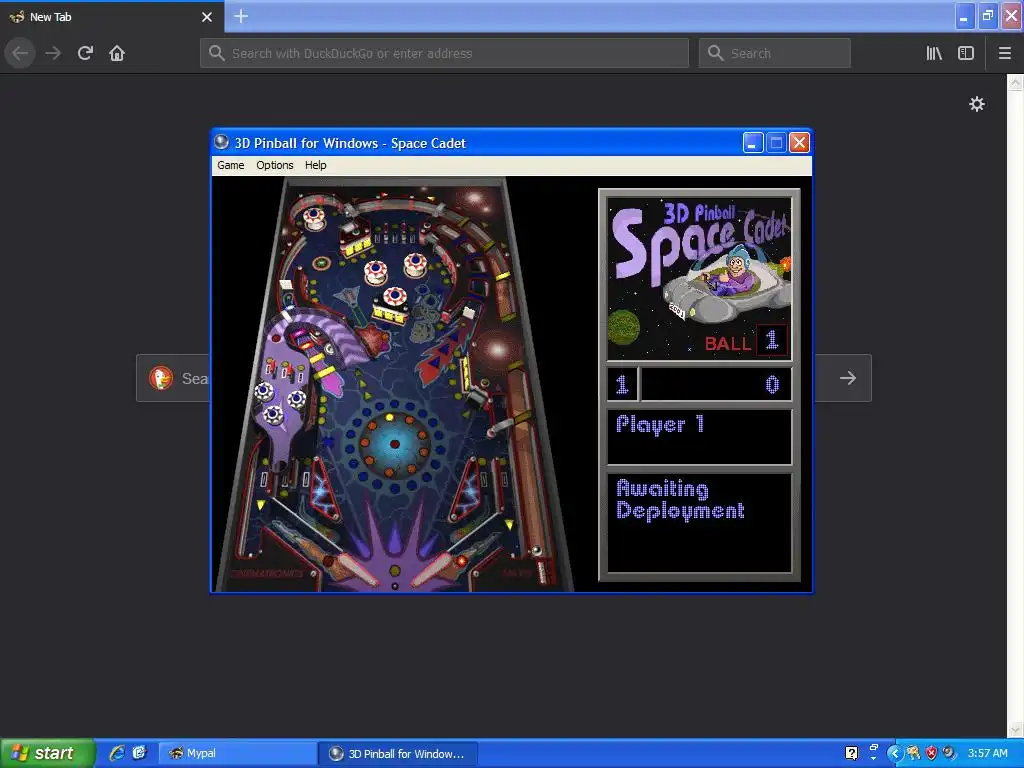
Task: Go forward in browser history
Action: pos(53,53)
